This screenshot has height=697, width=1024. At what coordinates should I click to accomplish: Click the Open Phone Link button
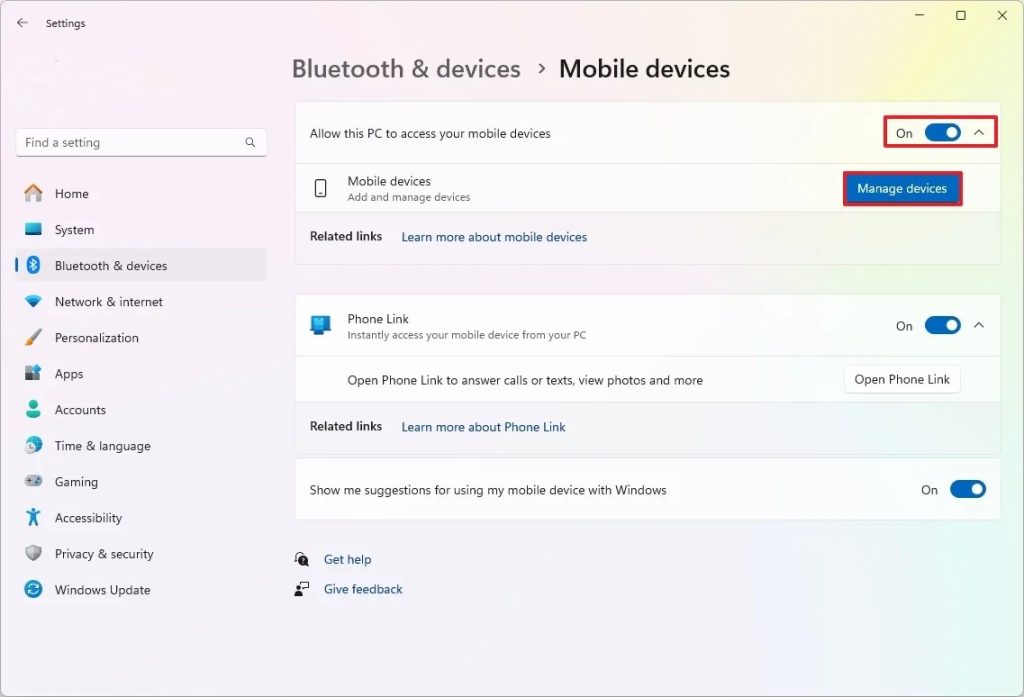[x=902, y=380]
